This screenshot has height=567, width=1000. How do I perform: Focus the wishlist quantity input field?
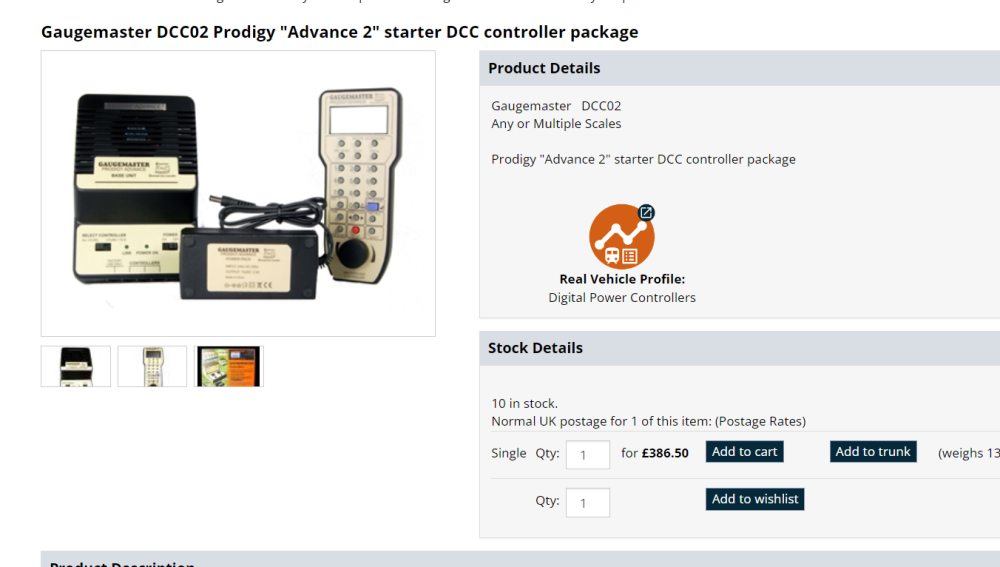point(587,502)
